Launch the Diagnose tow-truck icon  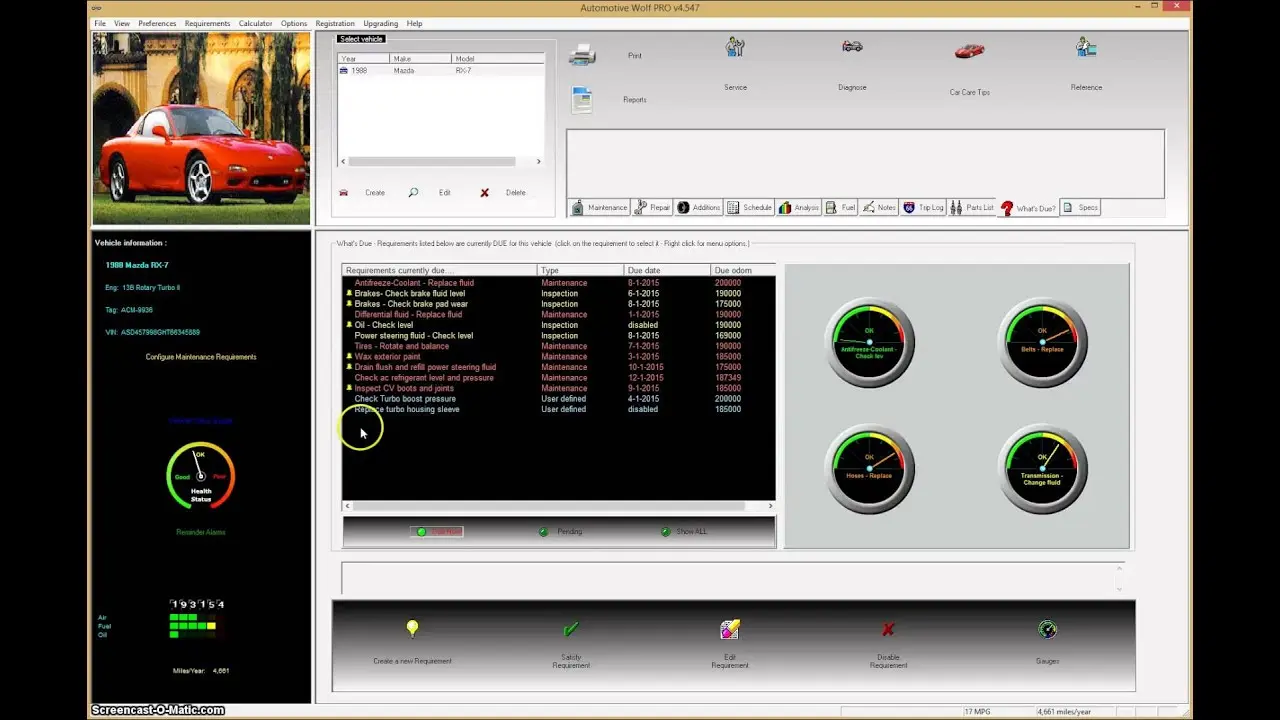[852, 46]
